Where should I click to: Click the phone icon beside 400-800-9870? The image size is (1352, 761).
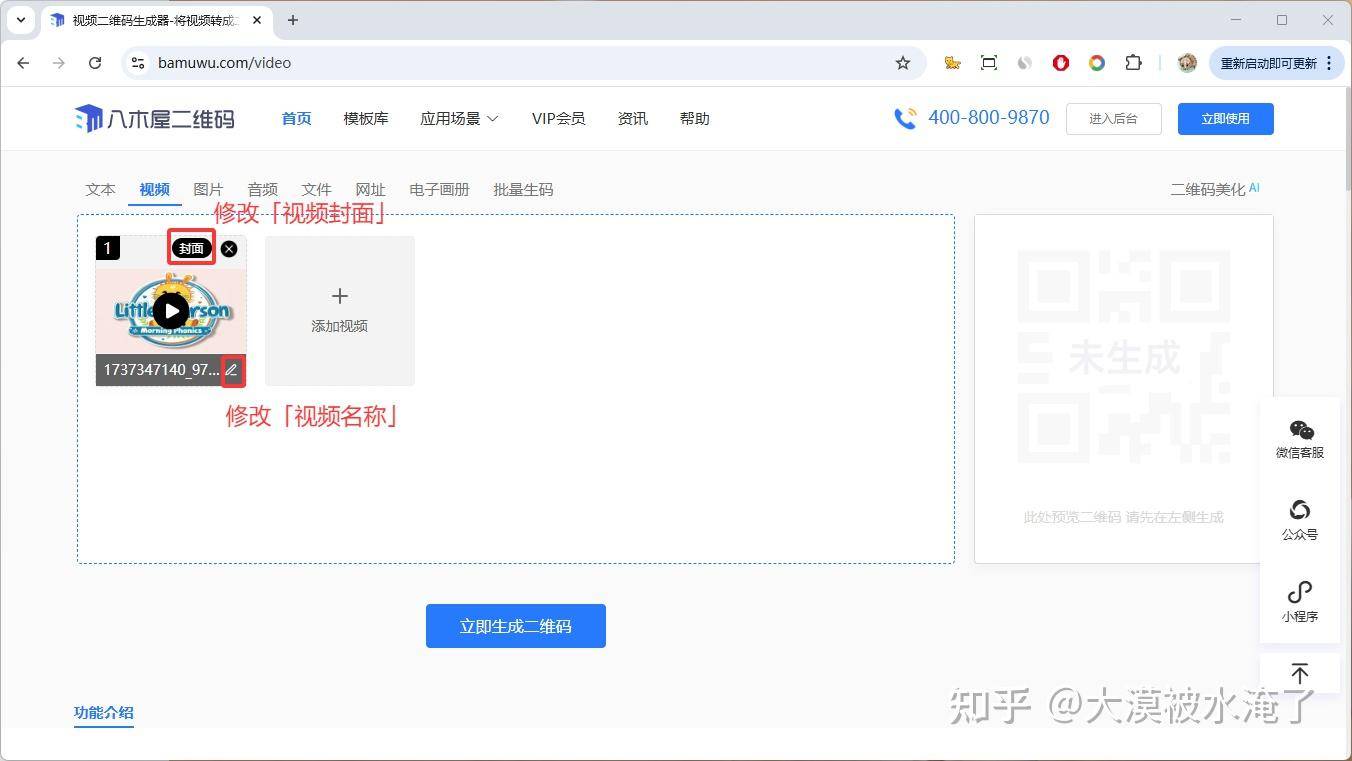tap(905, 119)
